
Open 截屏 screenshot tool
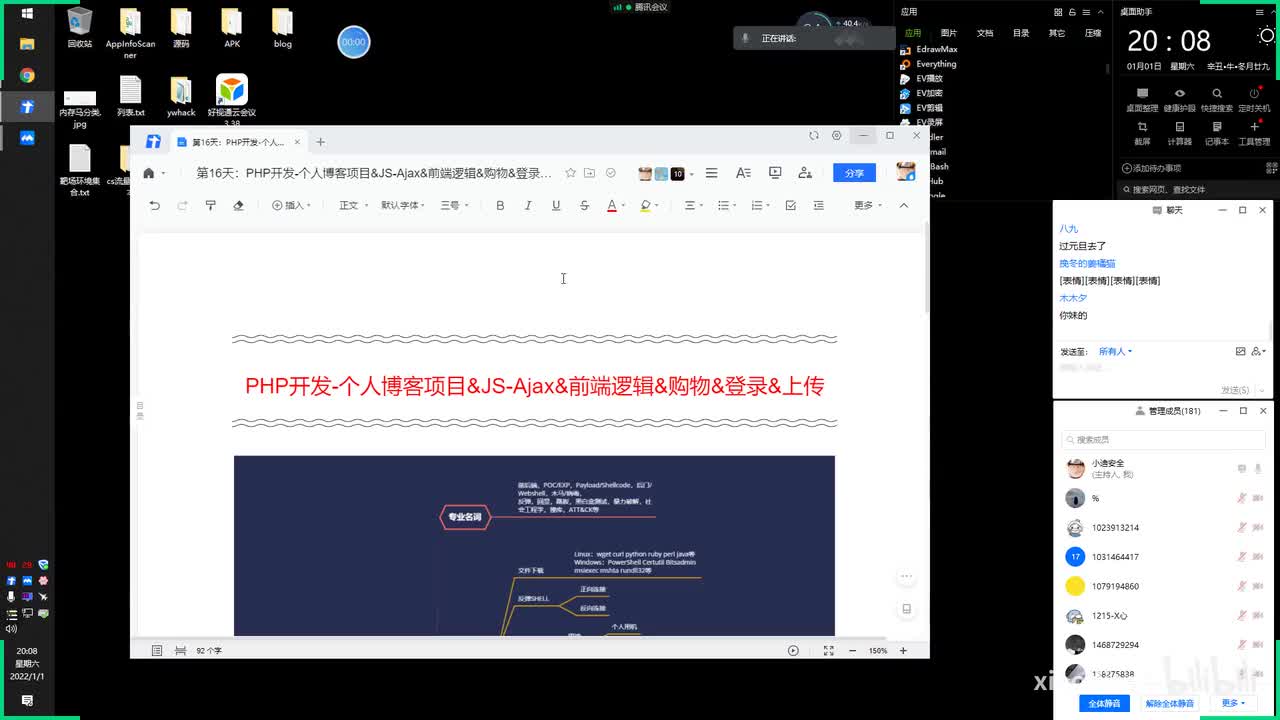coord(1142,133)
